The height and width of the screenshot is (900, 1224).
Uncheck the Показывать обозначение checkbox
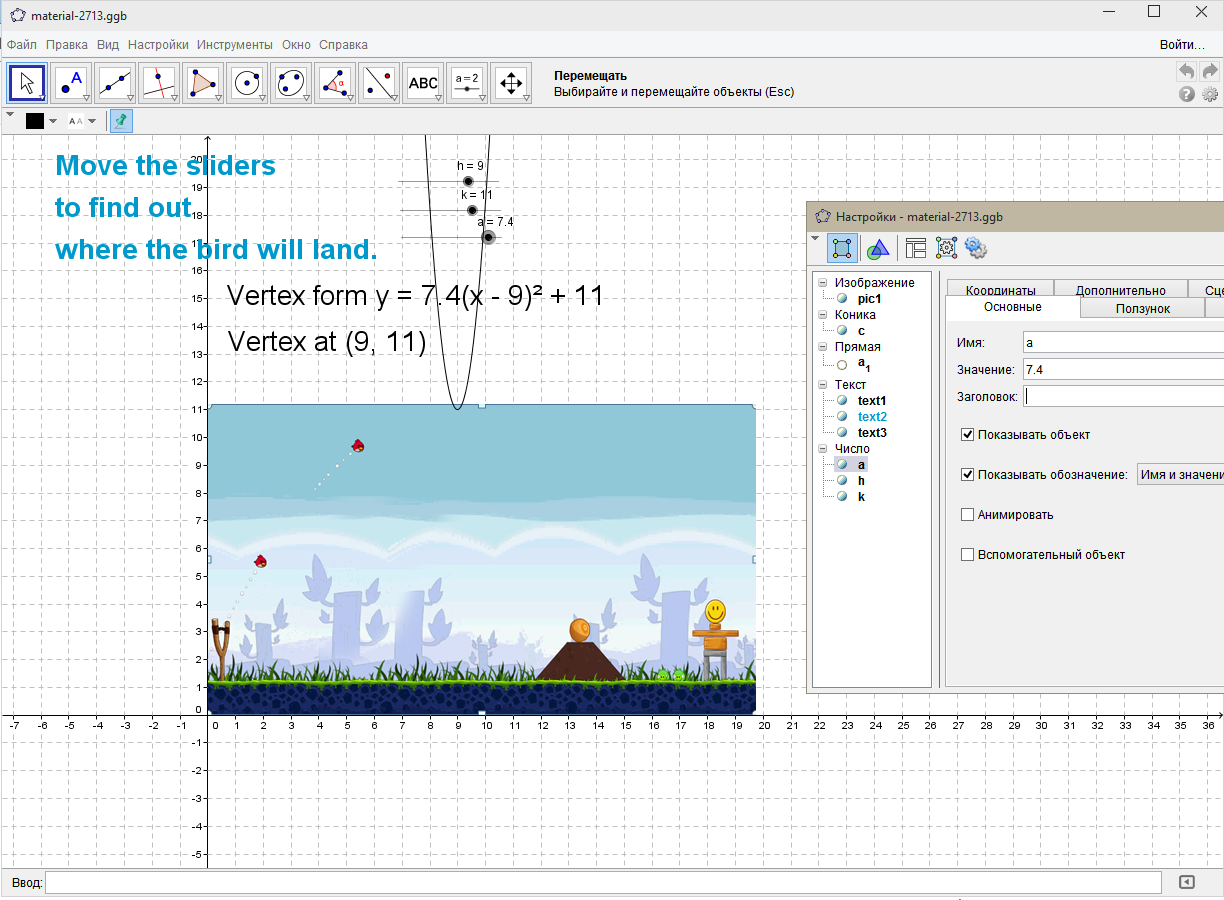coord(967,475)
